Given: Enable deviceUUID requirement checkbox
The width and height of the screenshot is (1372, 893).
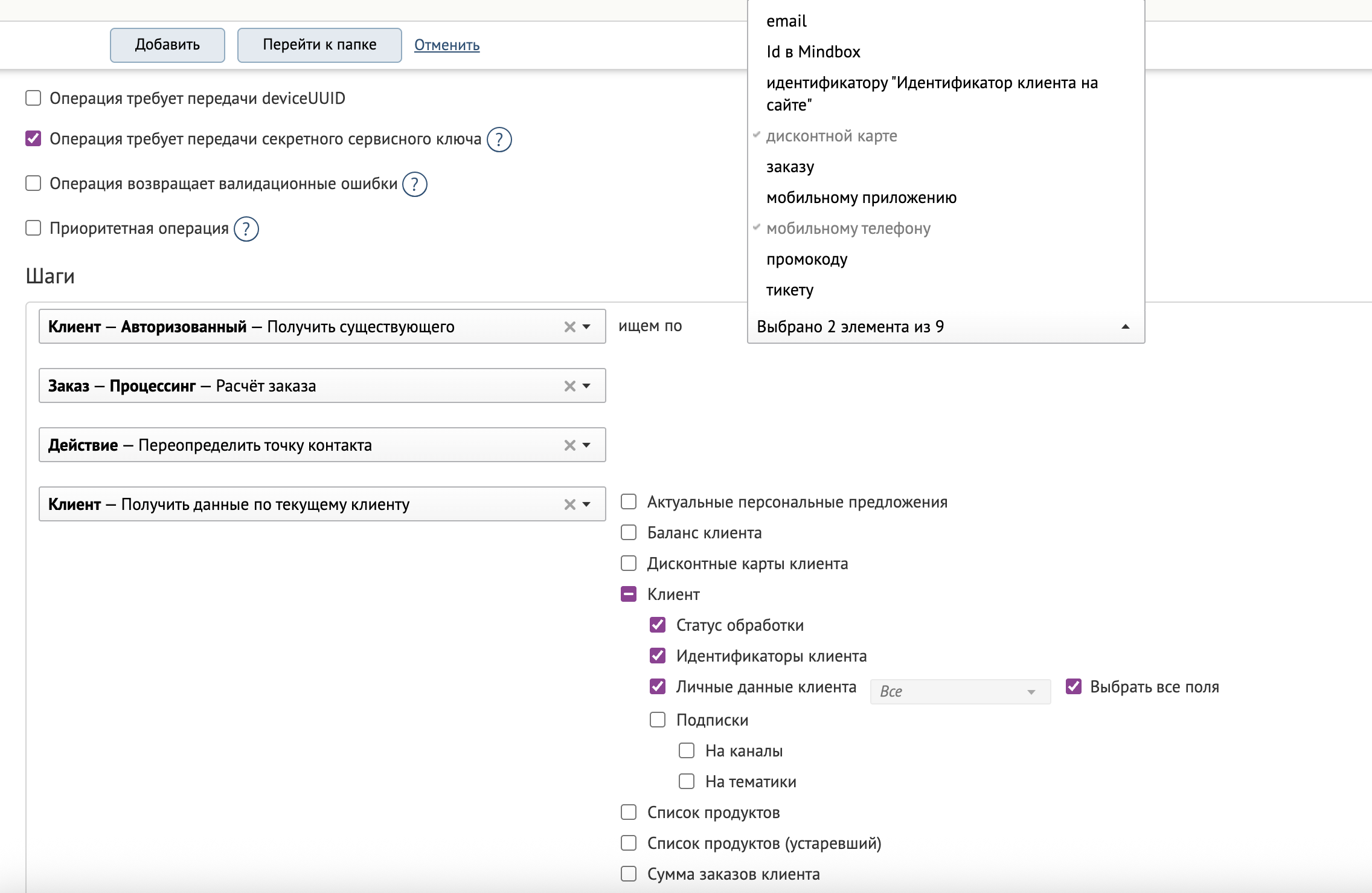Looking at the screenshot, I should [33, 98].
